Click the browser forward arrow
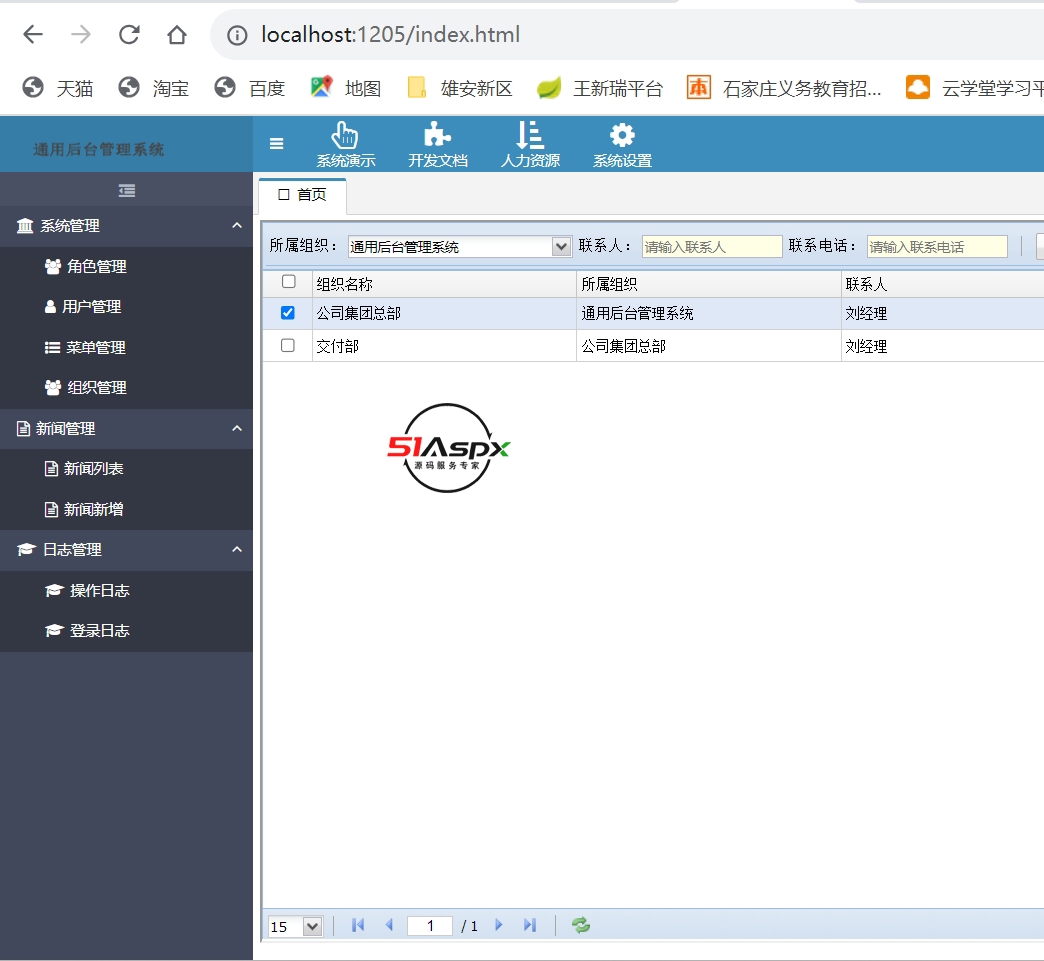The width and height of the screenshot is (1044, 961). tap(81, 34)
